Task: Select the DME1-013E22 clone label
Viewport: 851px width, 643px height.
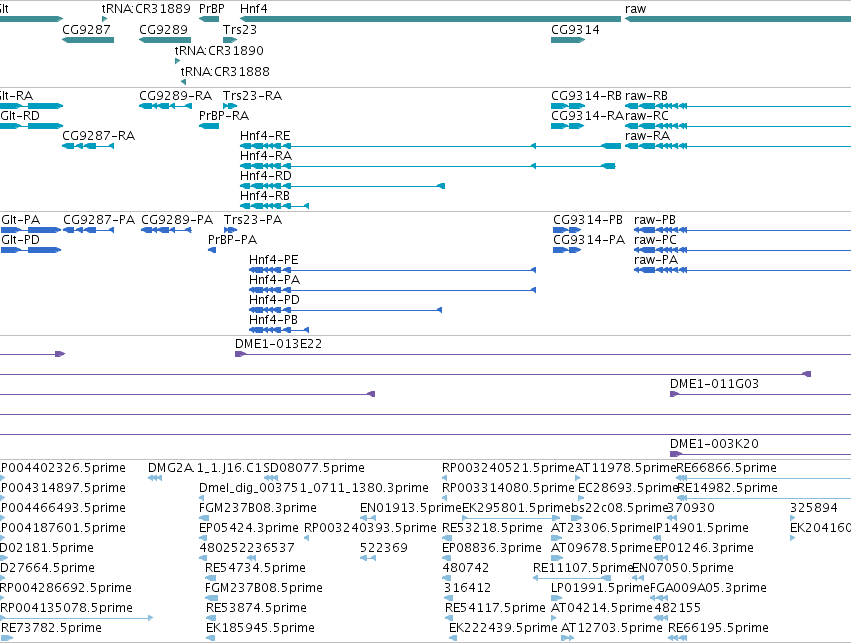Action: (x=278, y=344)
